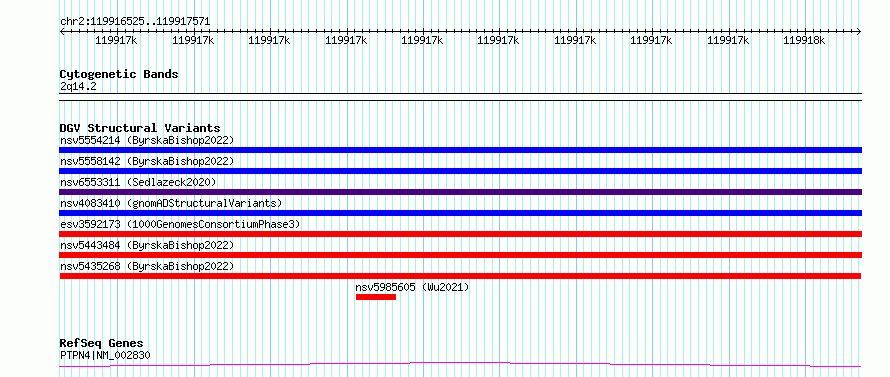890x377 pixels.
Task: Open the nsv5558142 (ByrskaBishop2022) variant label
Action: click(x=147, y=161)
